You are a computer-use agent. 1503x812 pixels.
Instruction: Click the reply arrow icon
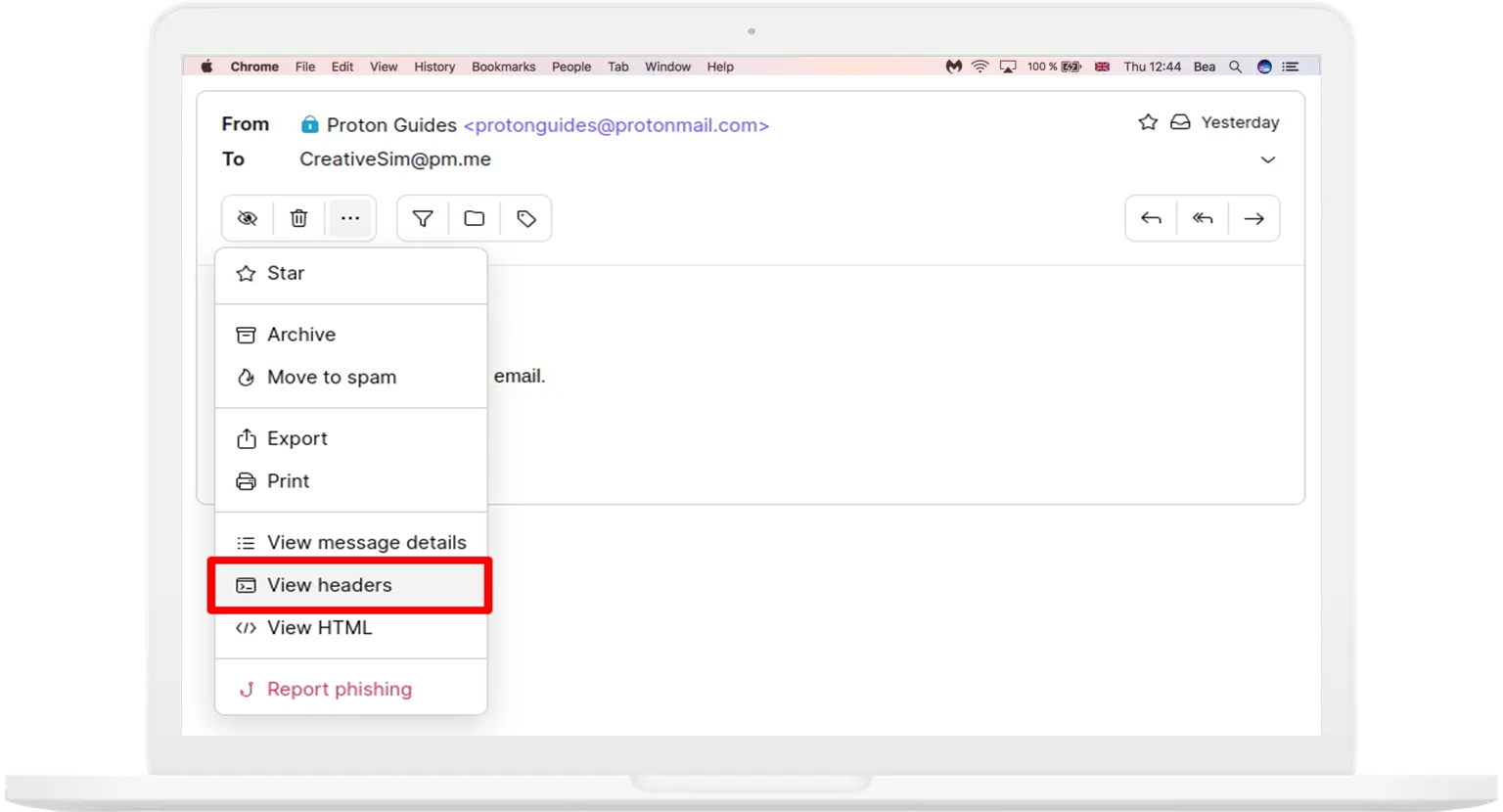pyautogui.click(x=1151, y=218)
